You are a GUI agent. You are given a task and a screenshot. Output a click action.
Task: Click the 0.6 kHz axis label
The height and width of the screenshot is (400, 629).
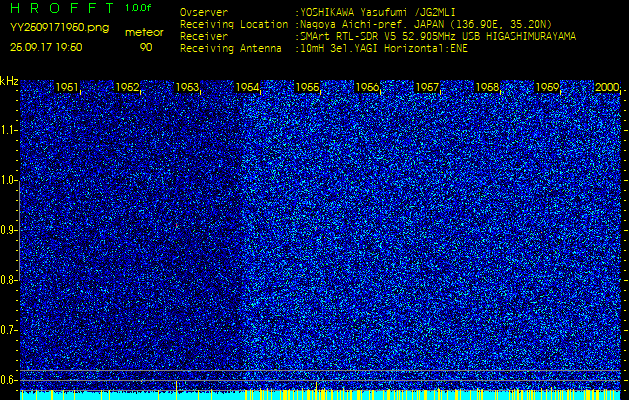(x=7, y=380)
